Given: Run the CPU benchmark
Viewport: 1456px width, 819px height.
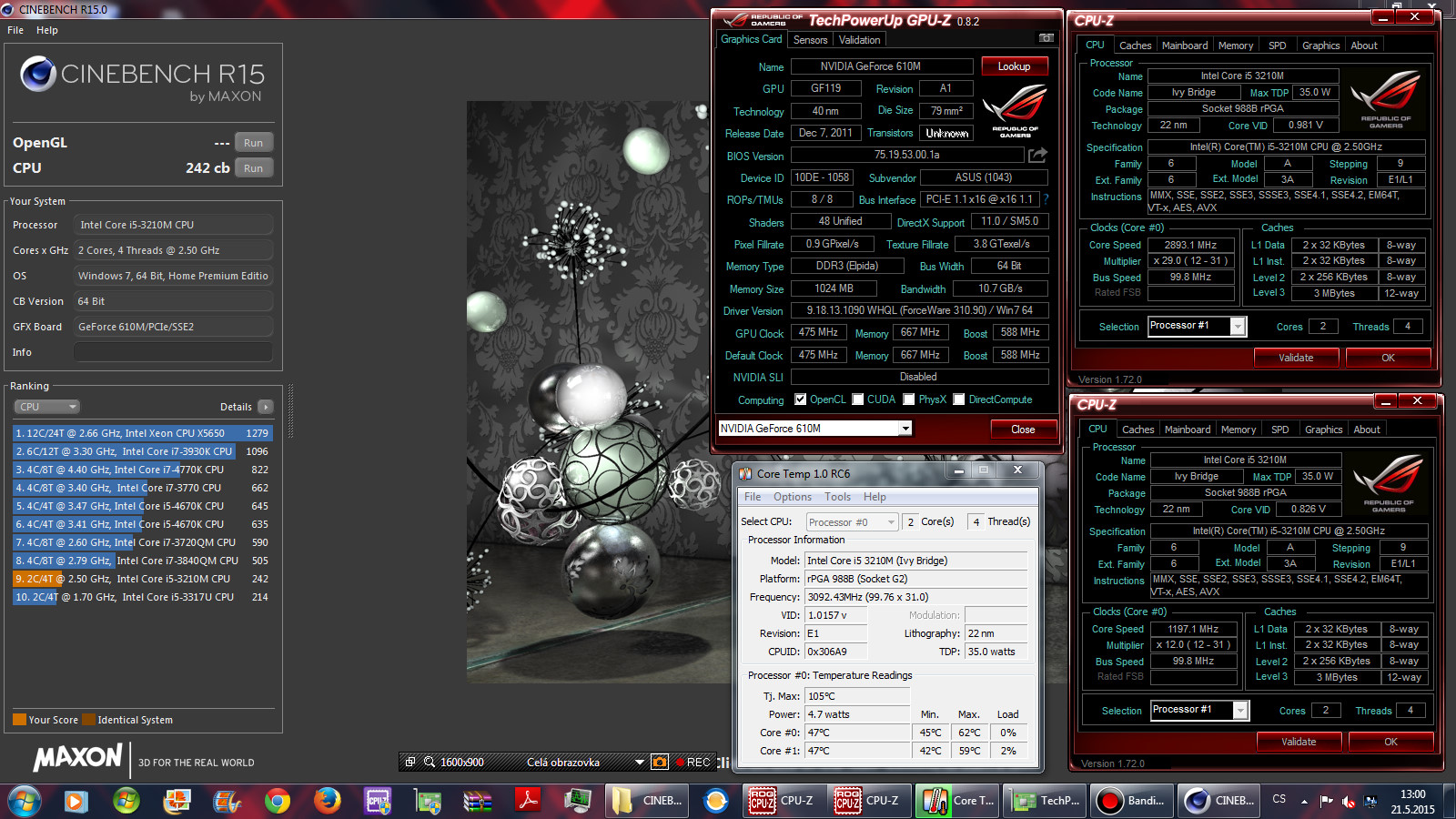Looking at the screenshot, I should (x=254, y=168).
